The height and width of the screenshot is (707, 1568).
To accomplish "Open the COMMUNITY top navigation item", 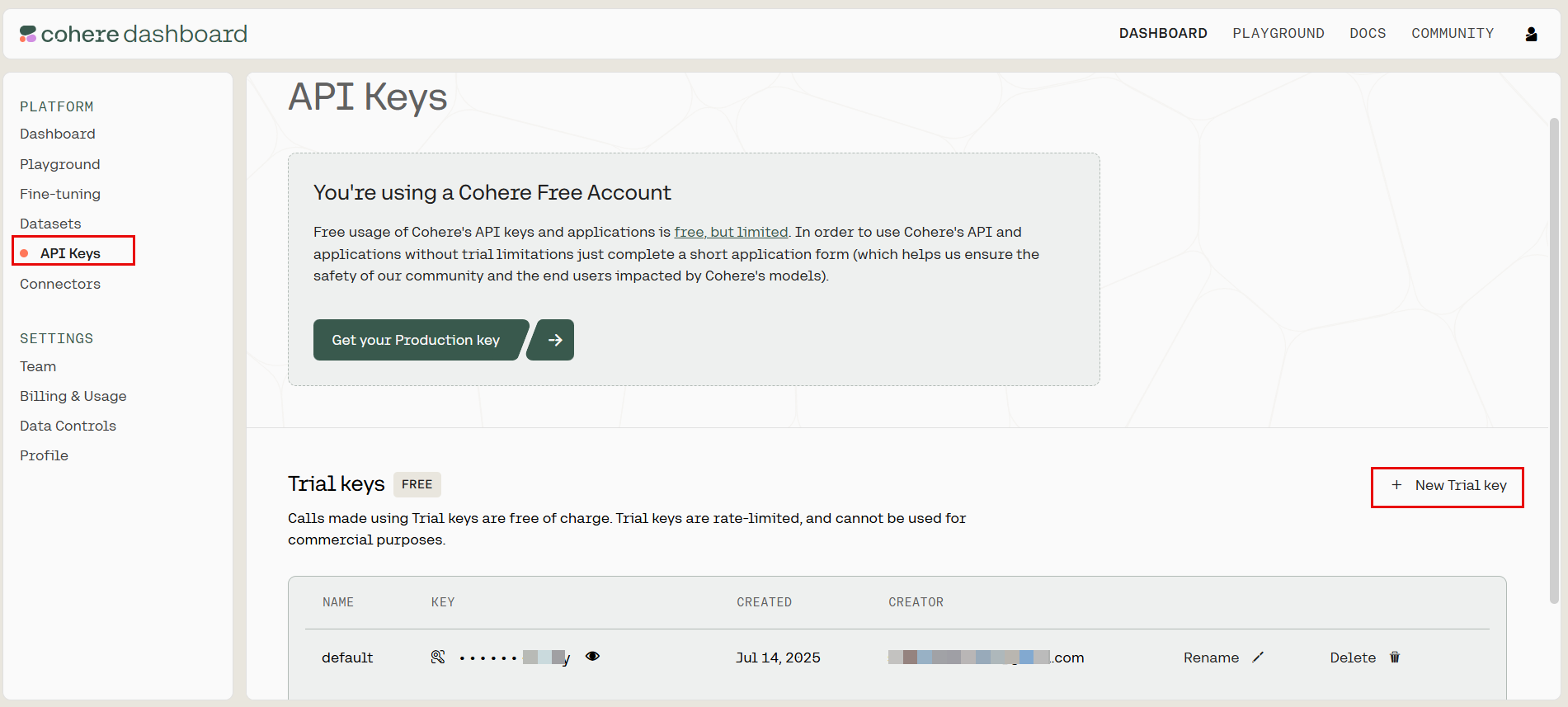I will coord(1453,34).
